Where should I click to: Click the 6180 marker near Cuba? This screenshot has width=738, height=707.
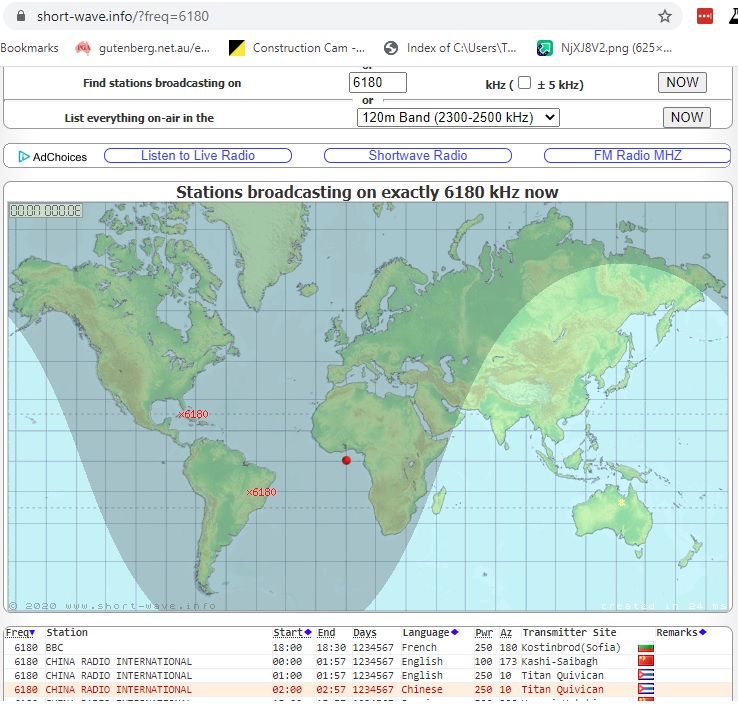click(x=193, y=414)
